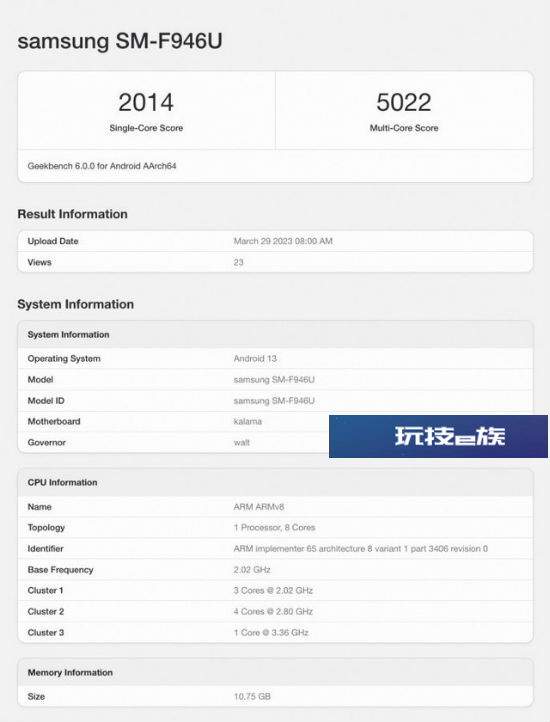The height and width of the screenshot is (722, 550).
Task: Select the Operating System Android 13 row
Action: pos(275,359)
